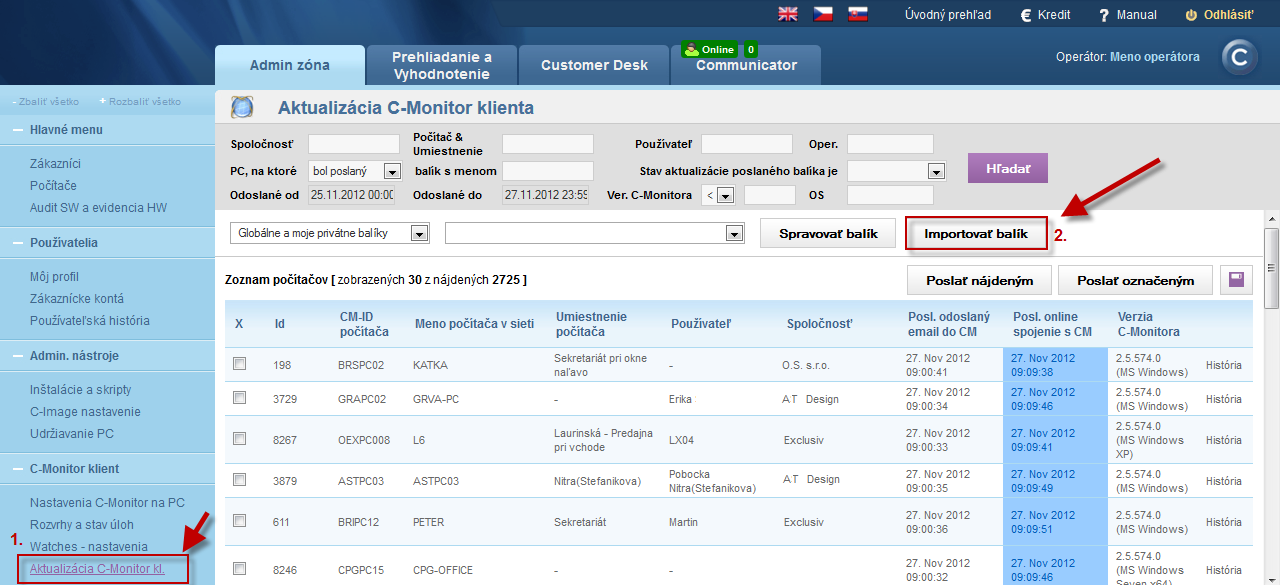Click operator name Meno operátora
This screenshot has height=585, width=1280.
click(1155, 57)
